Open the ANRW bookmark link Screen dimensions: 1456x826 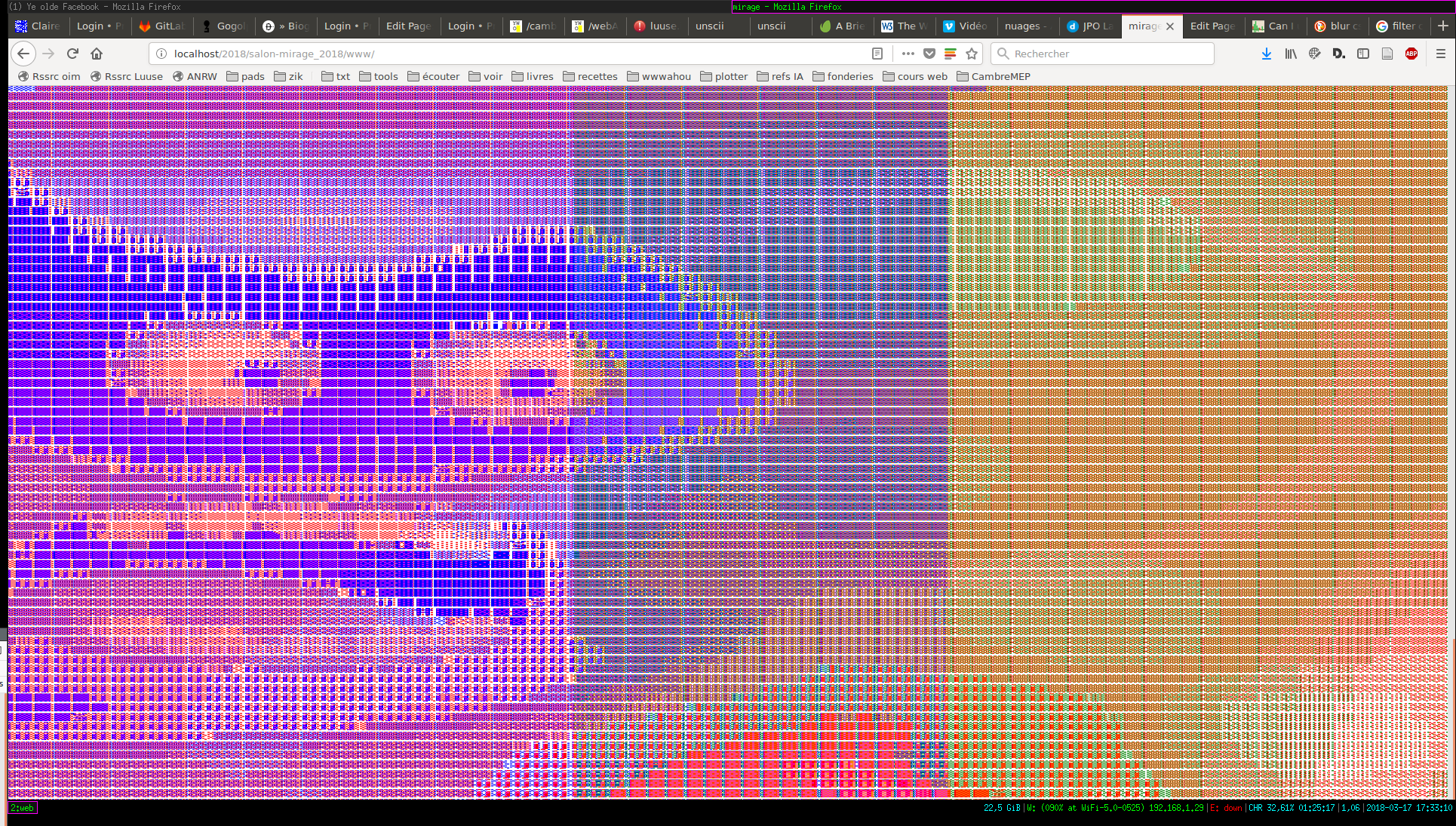pyautogui.click(x=195, y=76)
